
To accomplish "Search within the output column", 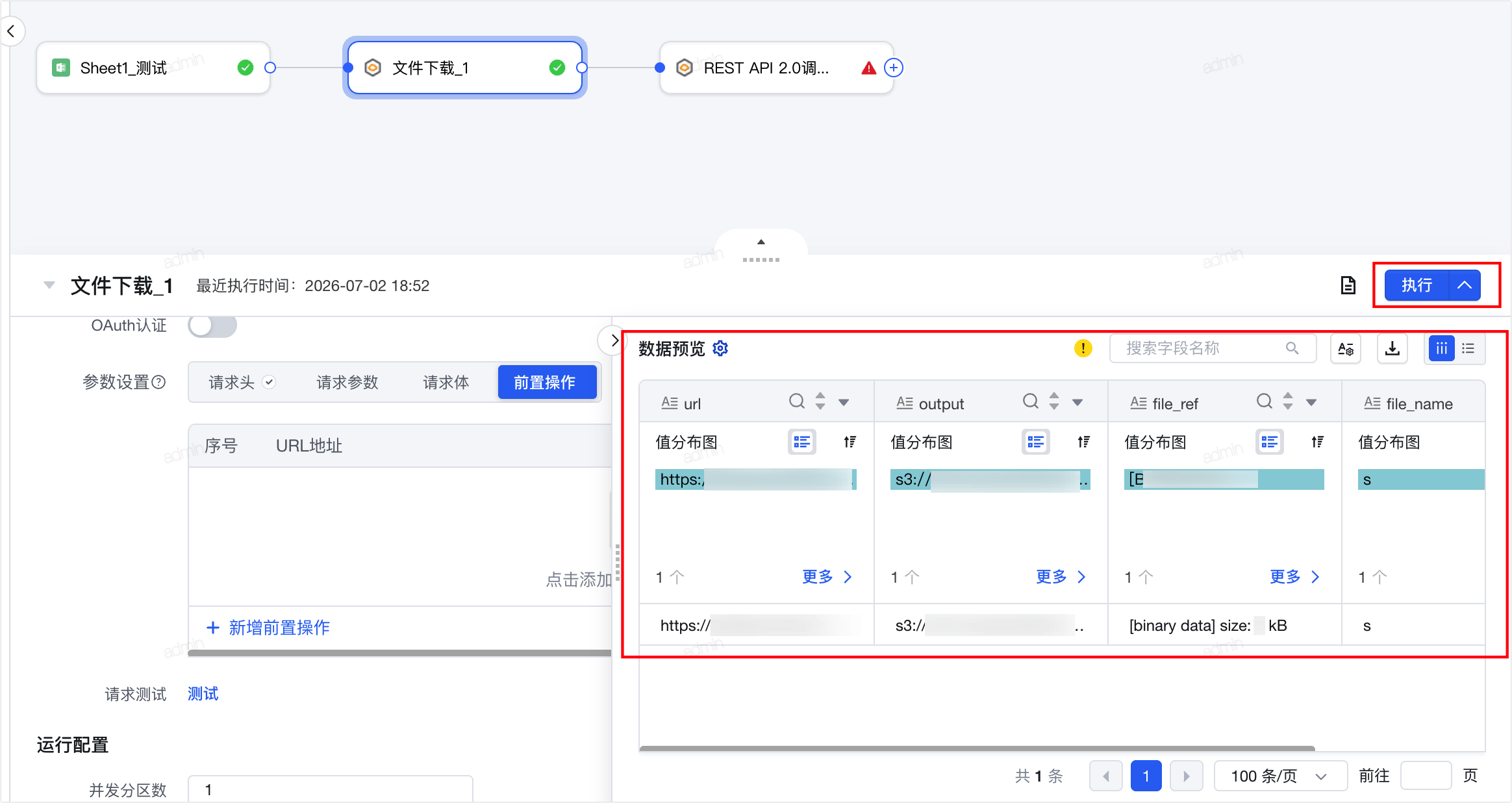I will [x=1030, y=401].
